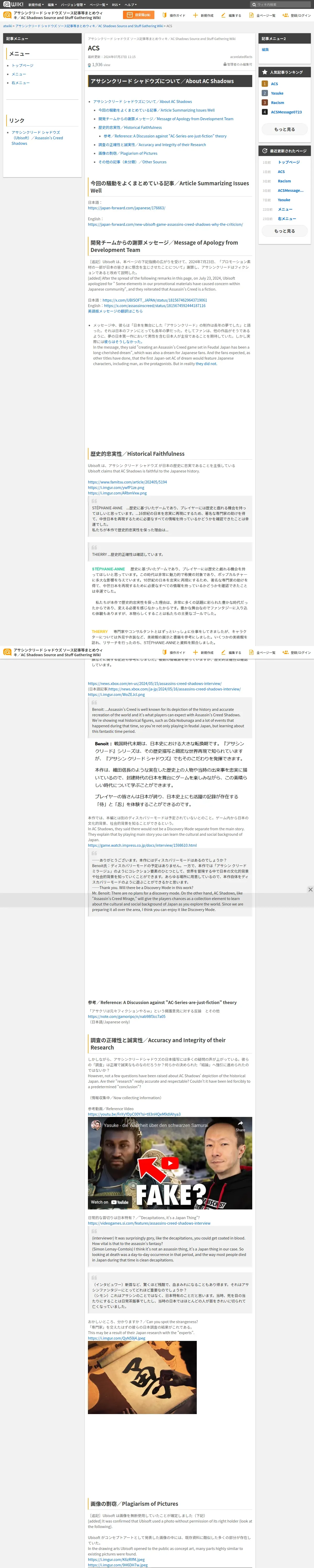Jump to Message of Apology contents entry
The image size is (314, 1568).
tap(166, 119)
